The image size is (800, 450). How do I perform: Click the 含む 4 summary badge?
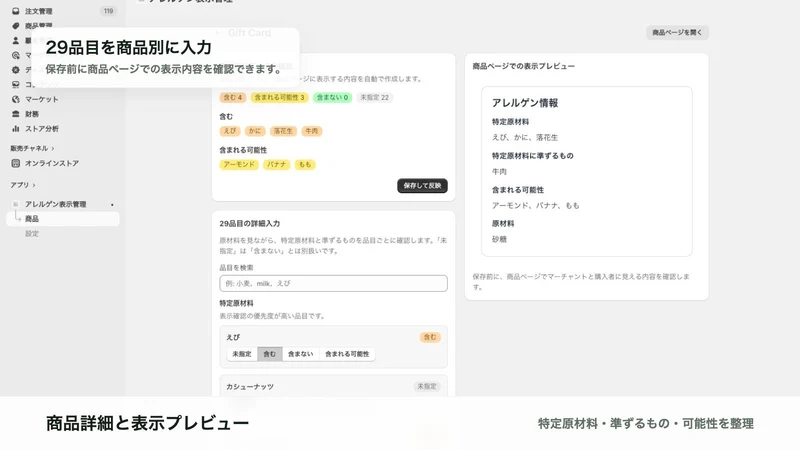(x=233, y=97)
